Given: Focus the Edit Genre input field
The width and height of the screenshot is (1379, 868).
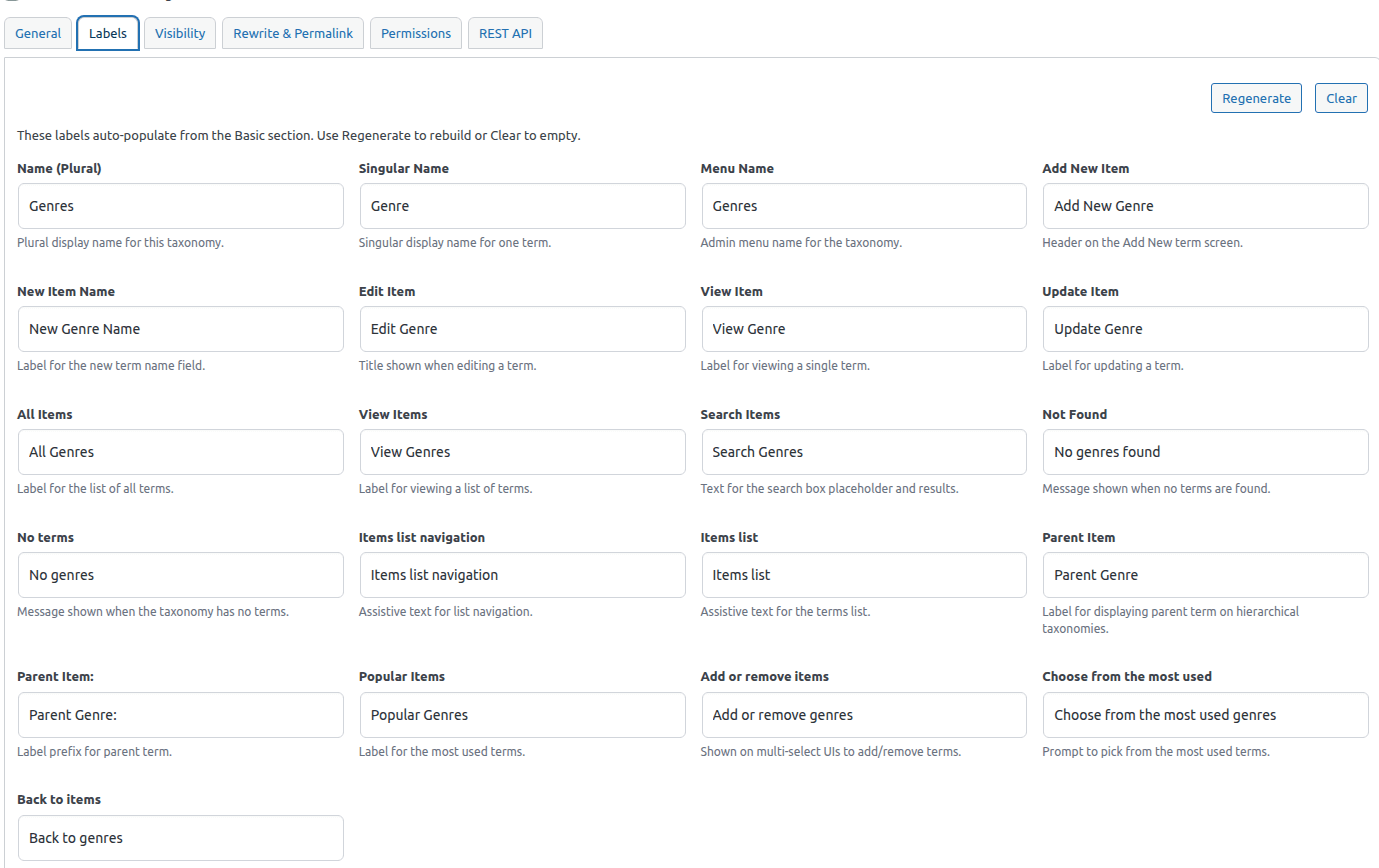Looking at the screenshot, I should (x=523, y=329).
